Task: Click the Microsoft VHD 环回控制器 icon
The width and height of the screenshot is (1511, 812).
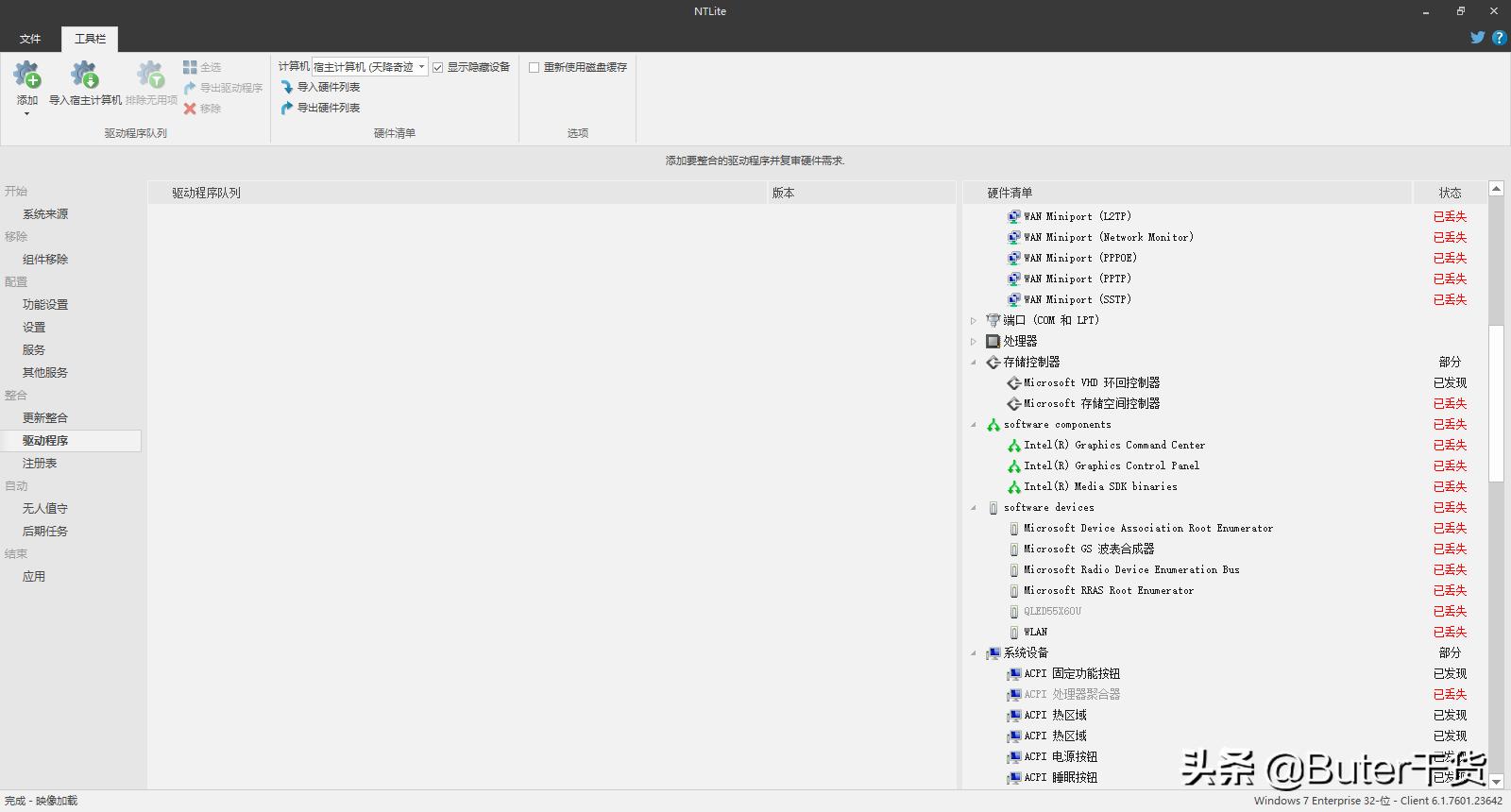Action: [x=1014, y=382]
